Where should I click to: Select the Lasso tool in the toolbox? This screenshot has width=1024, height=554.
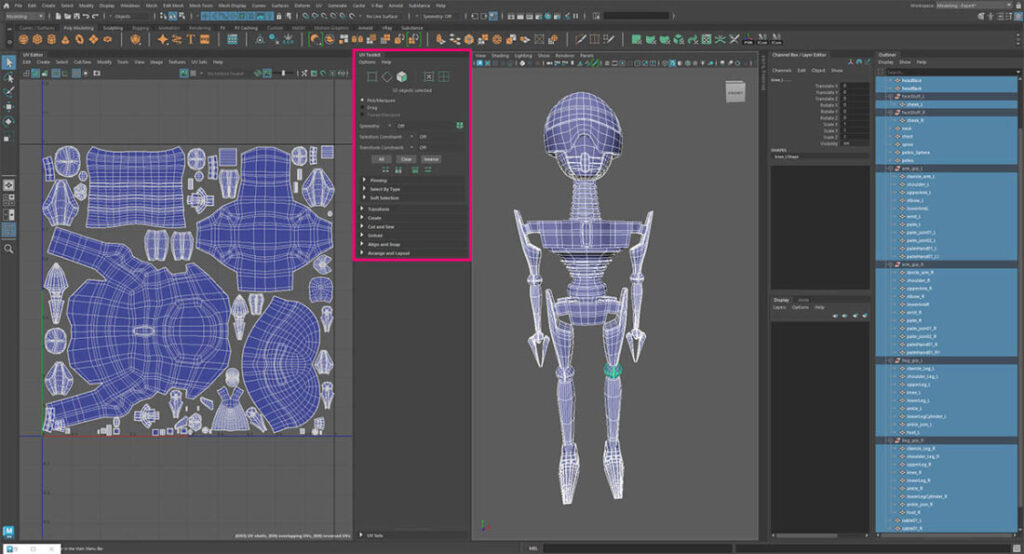8,78
